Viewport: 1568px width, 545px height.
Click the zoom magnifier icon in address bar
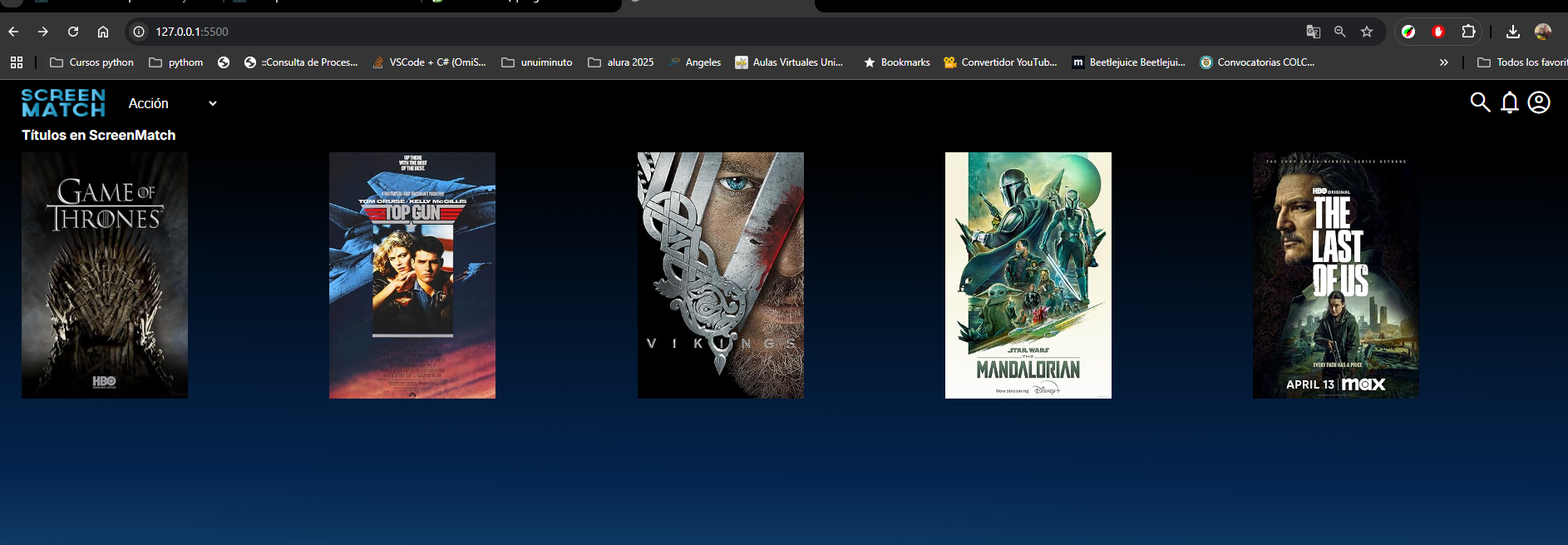click(1340, 32)
